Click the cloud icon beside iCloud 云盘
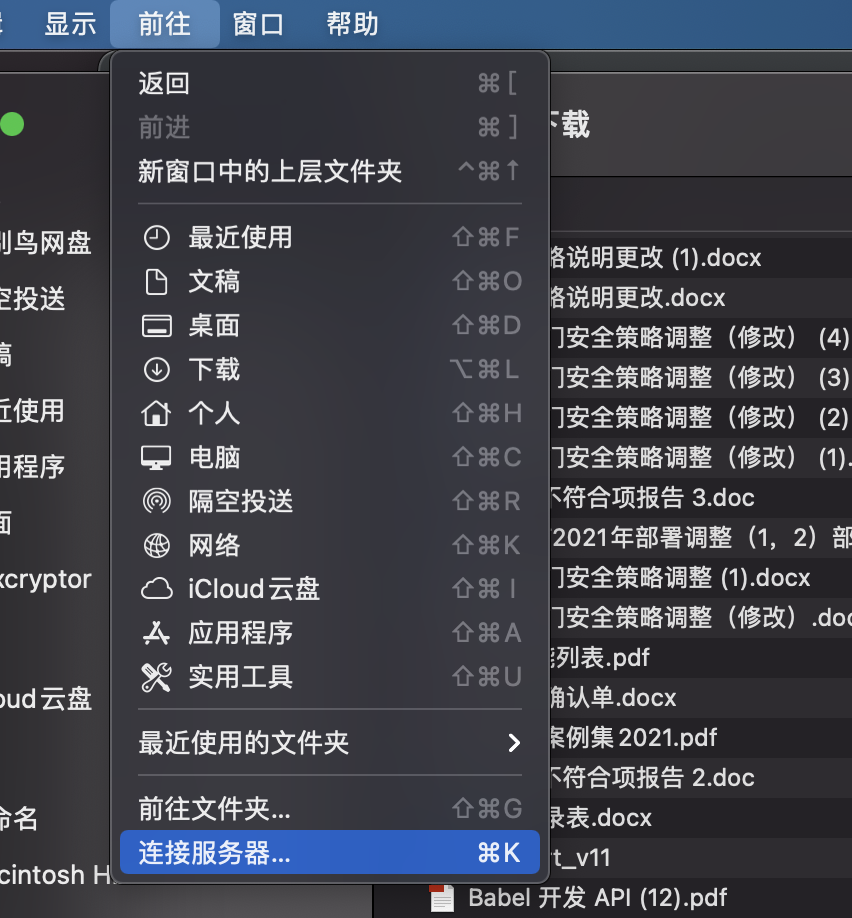The height and width of the screenshot is (918, 852). pos(156,589)
